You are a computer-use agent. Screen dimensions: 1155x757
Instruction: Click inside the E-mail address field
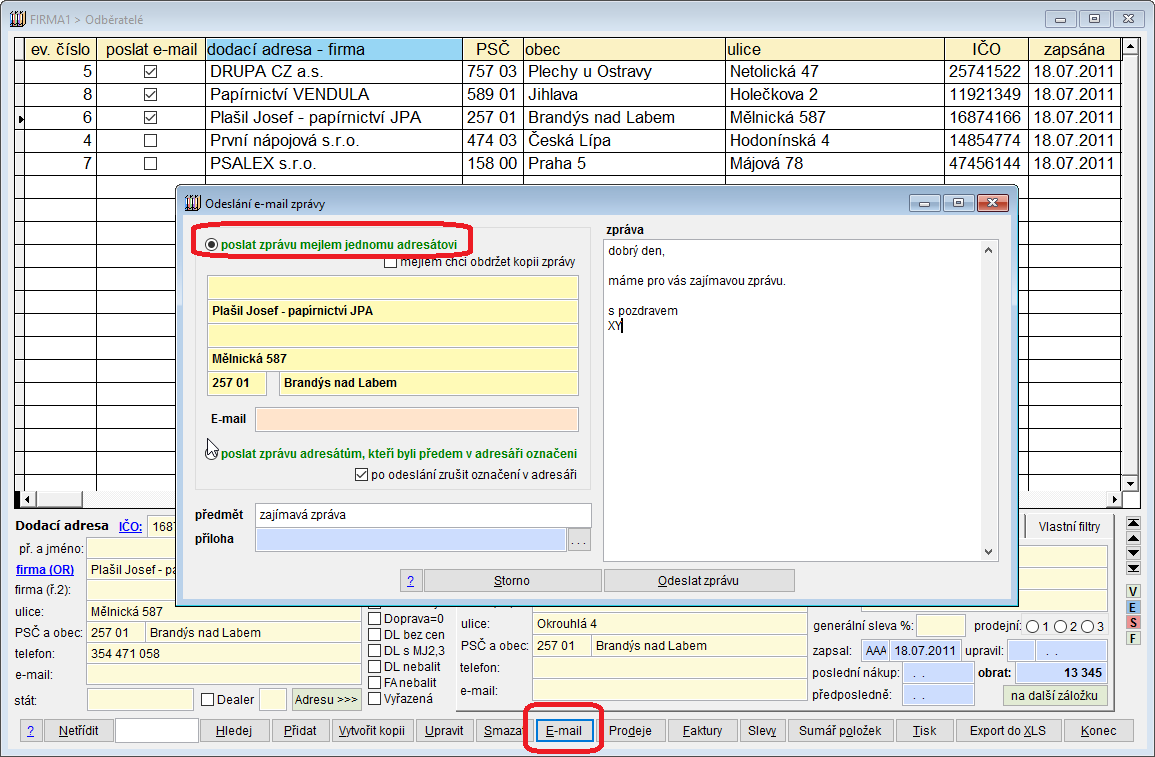[x=416, y=419]
